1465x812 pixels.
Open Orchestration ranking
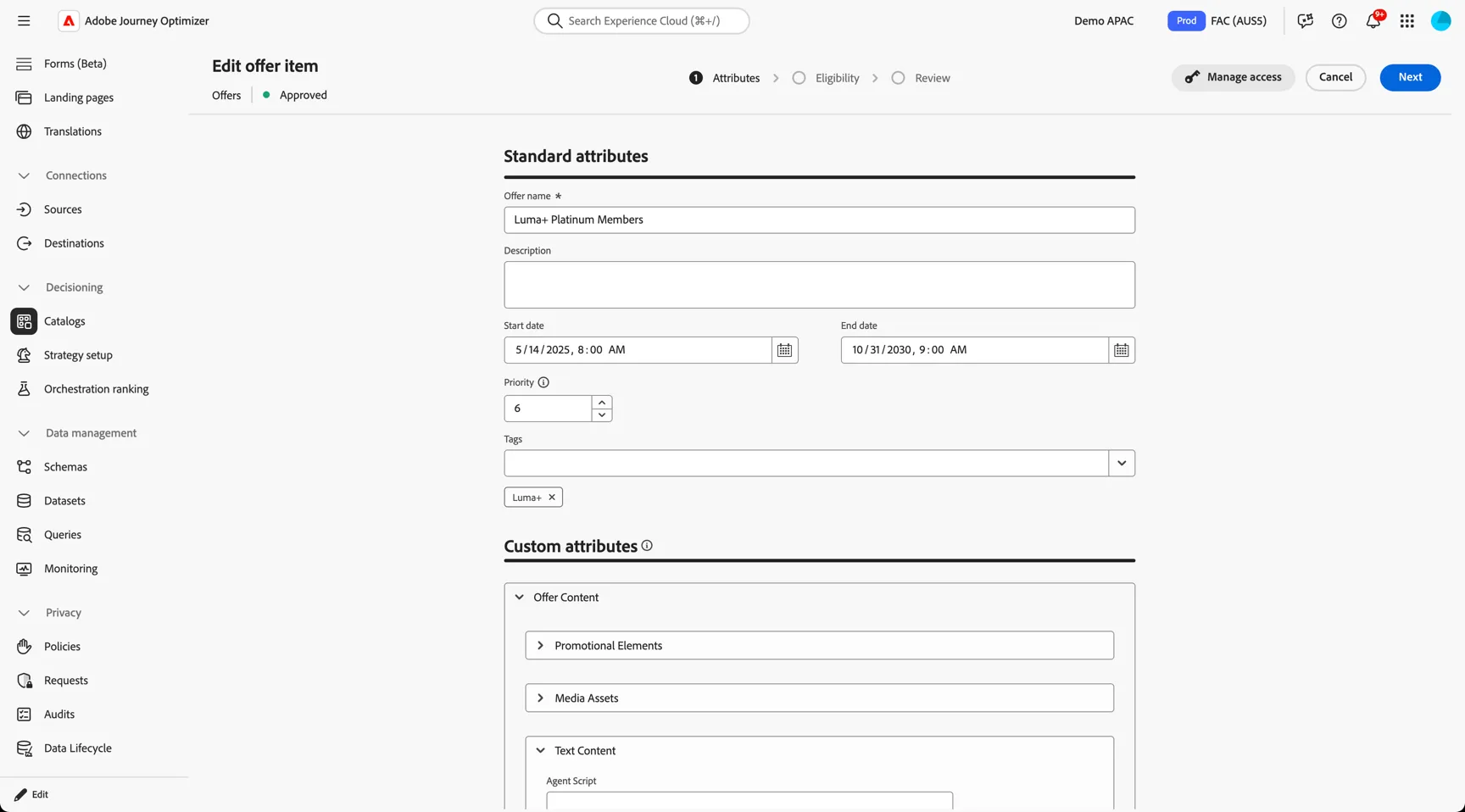tap(96, 389)
